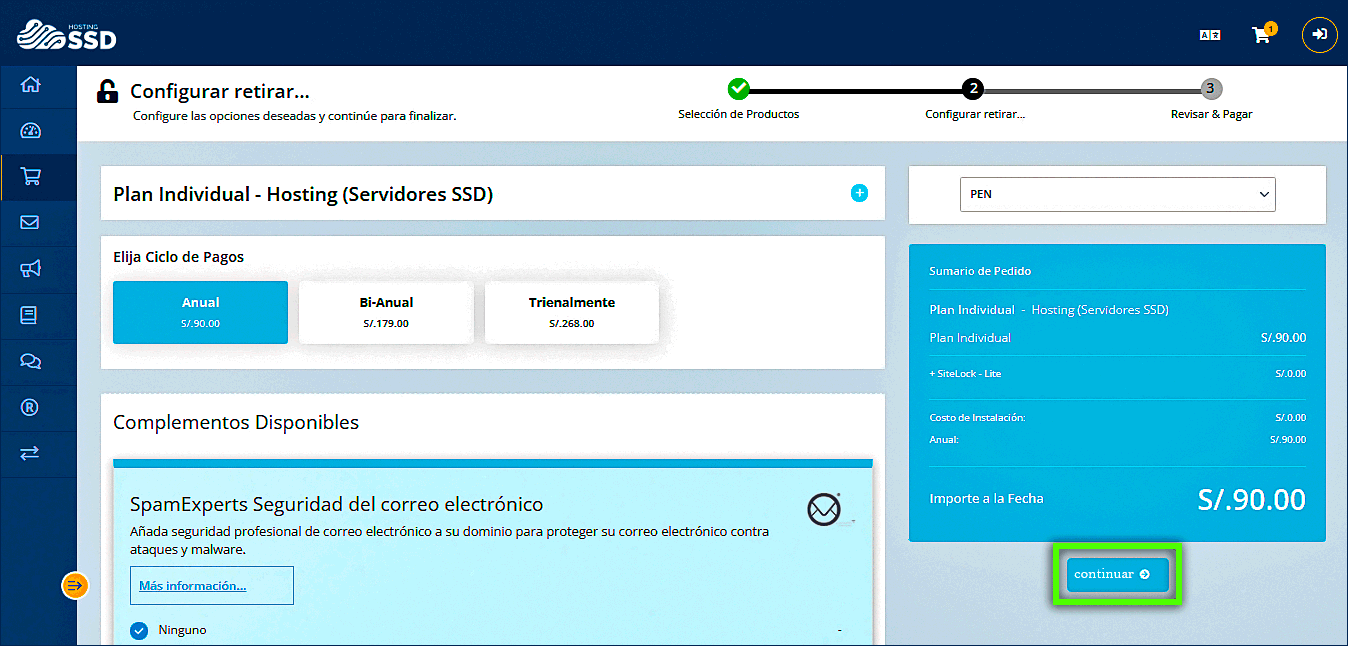
Task: Open the knowledgebase book icon
Action: click(x=30, y=314)
